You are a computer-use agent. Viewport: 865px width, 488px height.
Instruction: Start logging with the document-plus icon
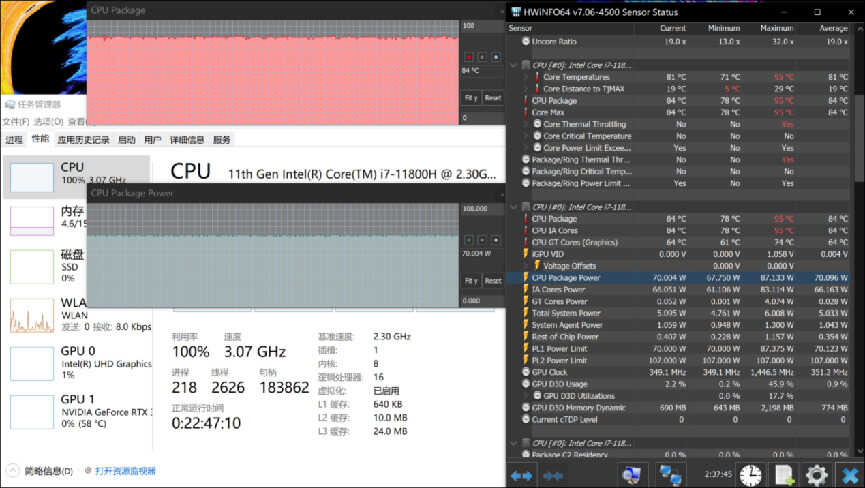click(x=784, y=475)
